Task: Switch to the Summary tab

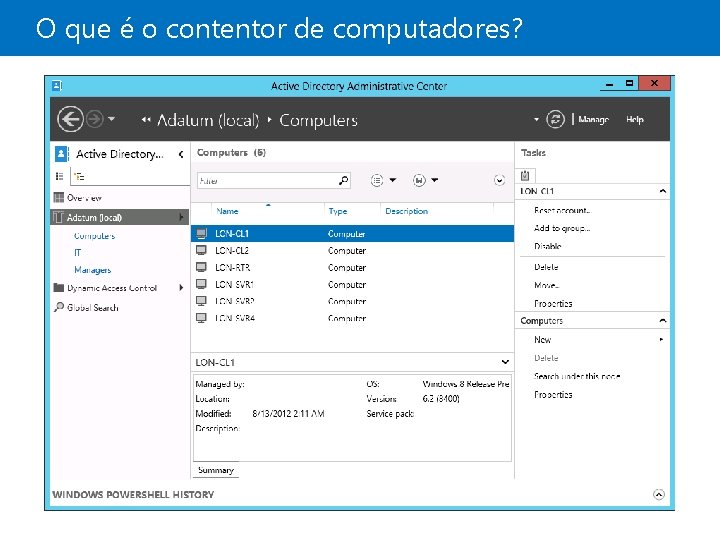Action: point(216,470)
